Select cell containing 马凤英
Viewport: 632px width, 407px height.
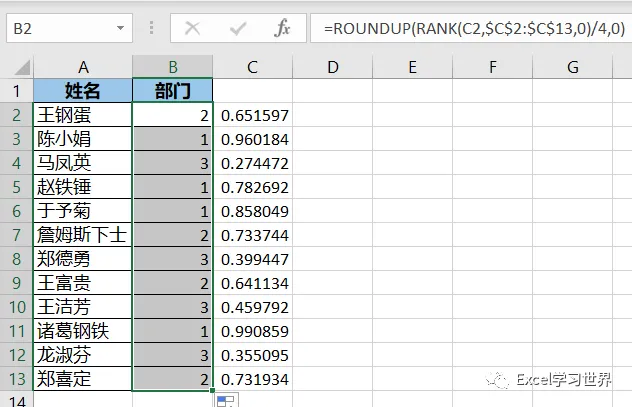pos(83,163)
